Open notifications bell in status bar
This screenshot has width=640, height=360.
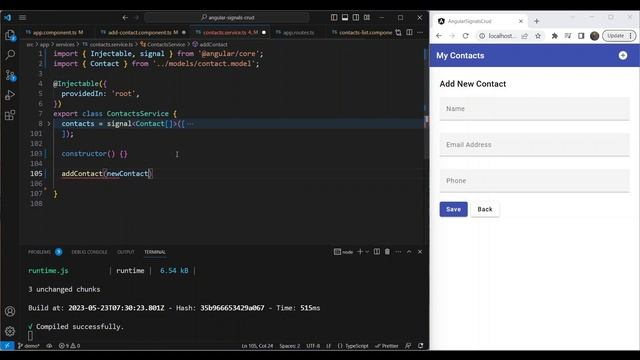click(420, 346)
